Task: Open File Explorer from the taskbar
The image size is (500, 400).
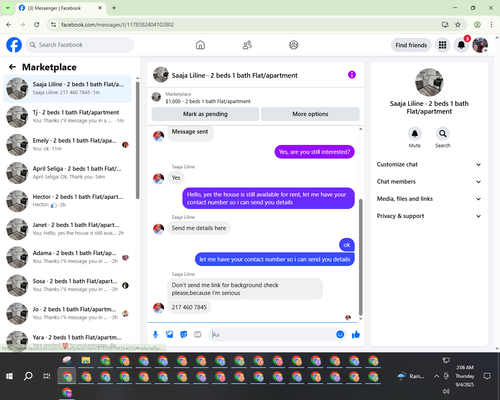Action: coord(86,360)
